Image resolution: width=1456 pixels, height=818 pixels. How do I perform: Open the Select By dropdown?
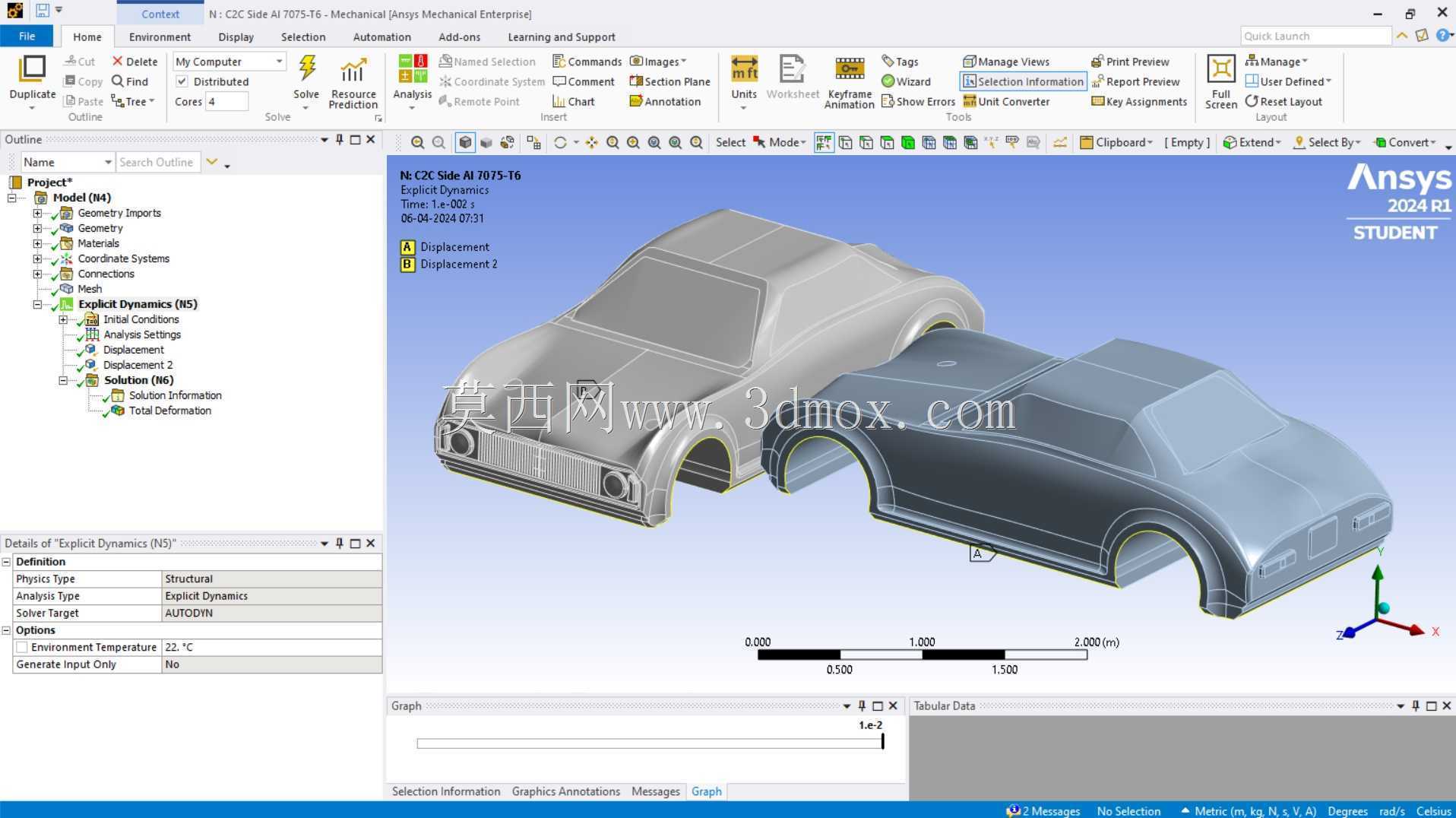pyautogui.click(x=1327, y=142)
